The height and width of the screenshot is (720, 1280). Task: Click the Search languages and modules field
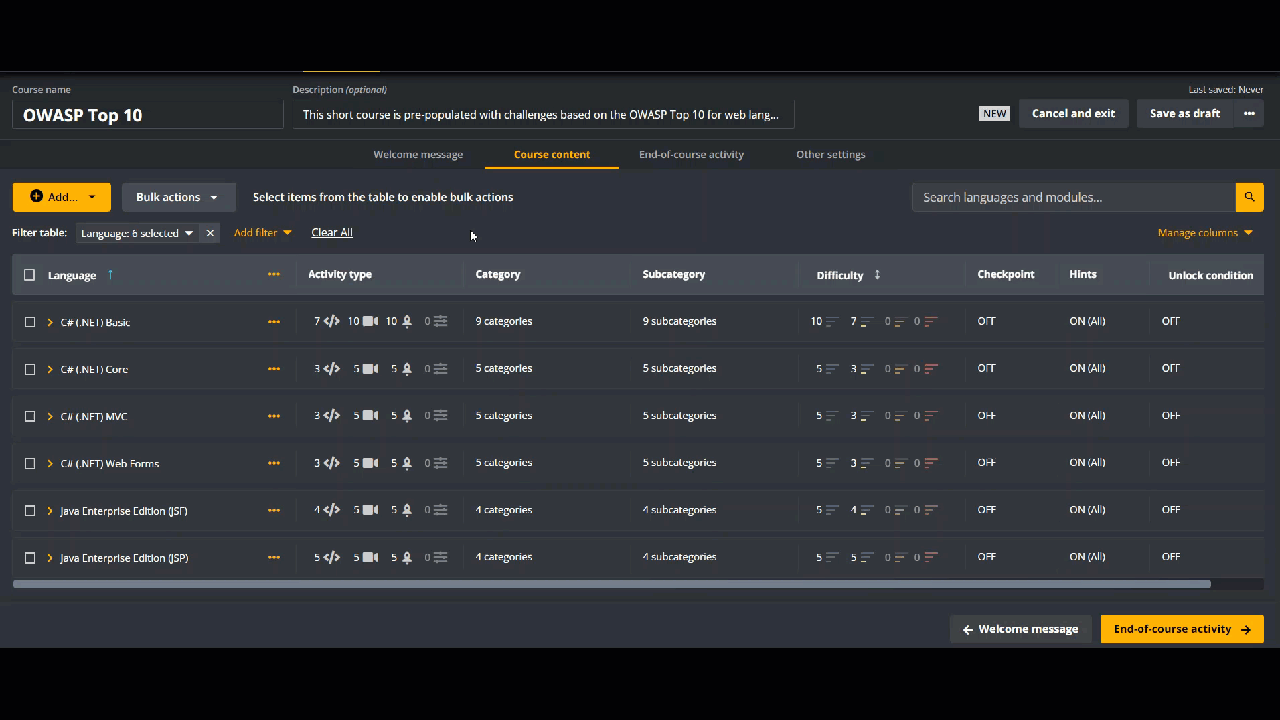click(1074, 197)
